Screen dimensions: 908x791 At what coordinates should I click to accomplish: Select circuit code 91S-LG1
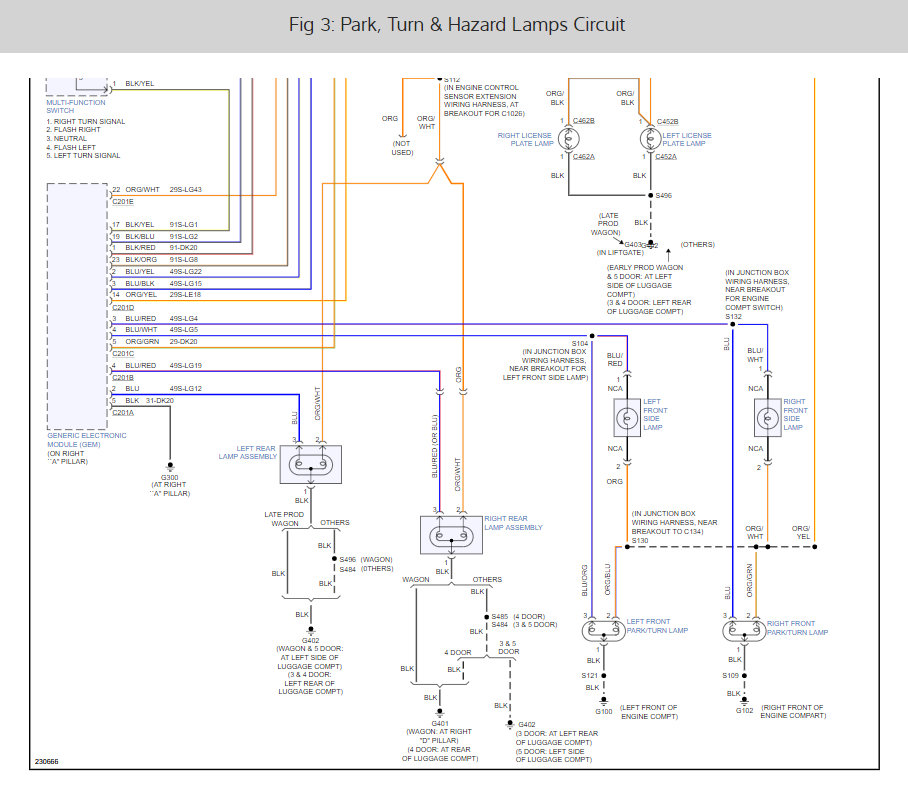184,225
